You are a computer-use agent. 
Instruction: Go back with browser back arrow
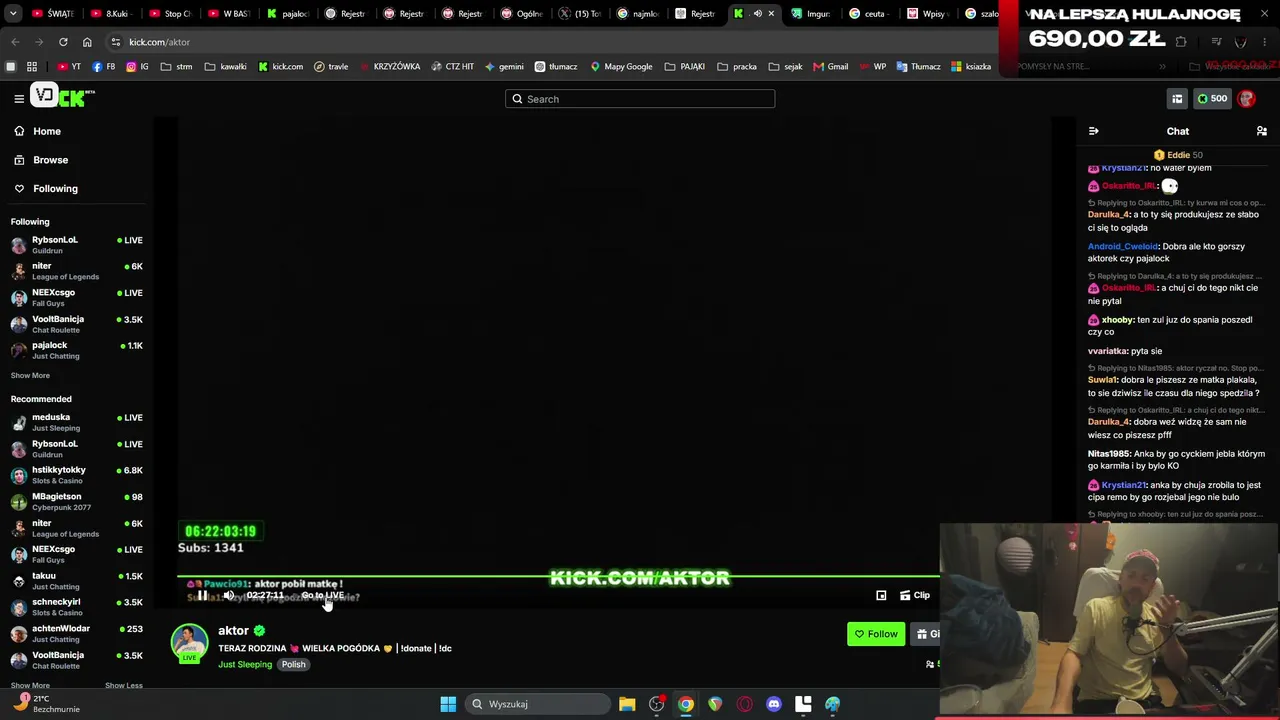[x=15, y=42]
